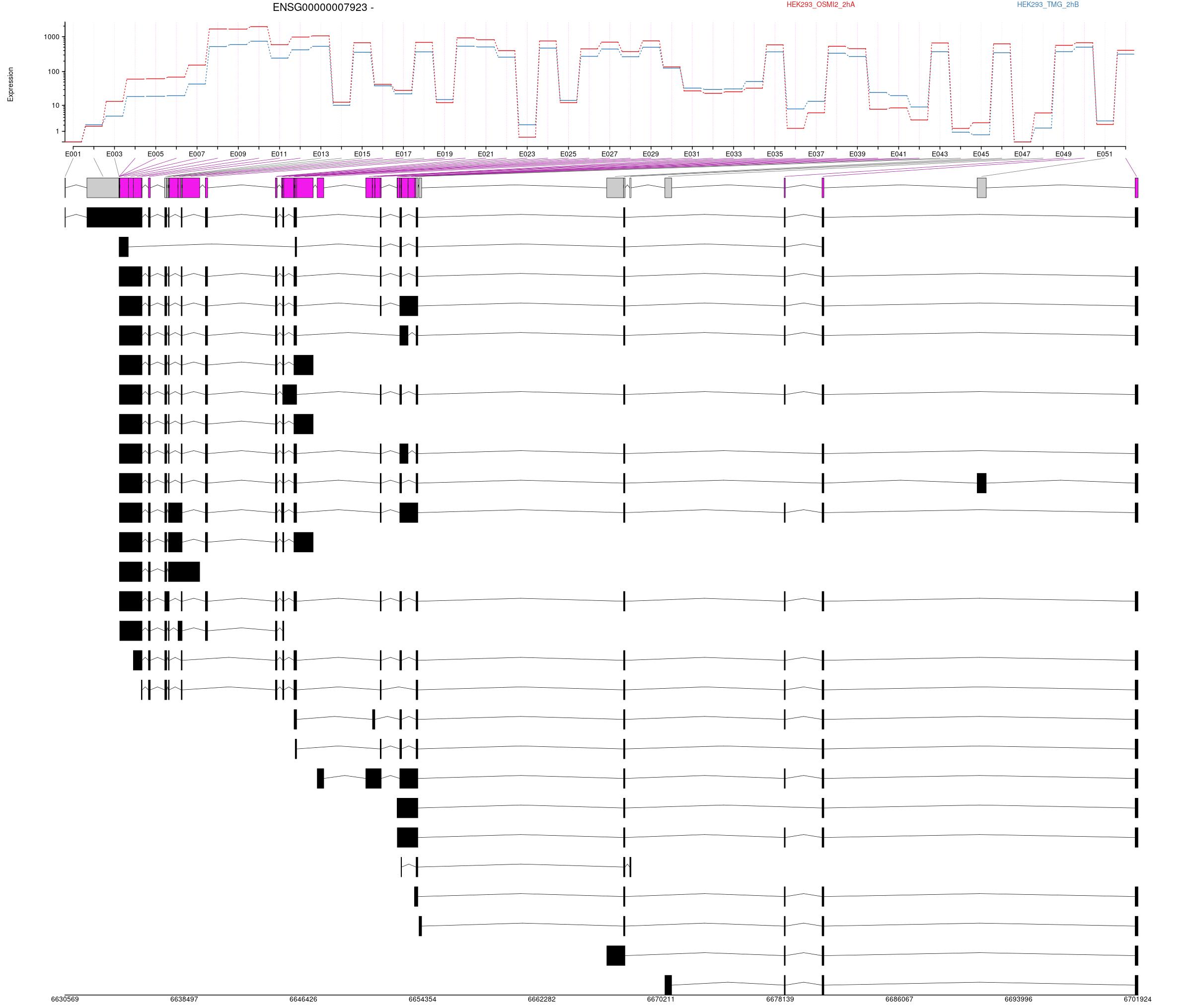Click exon label E045
The image size is (1192, 1008).
[x=981, y=154]
